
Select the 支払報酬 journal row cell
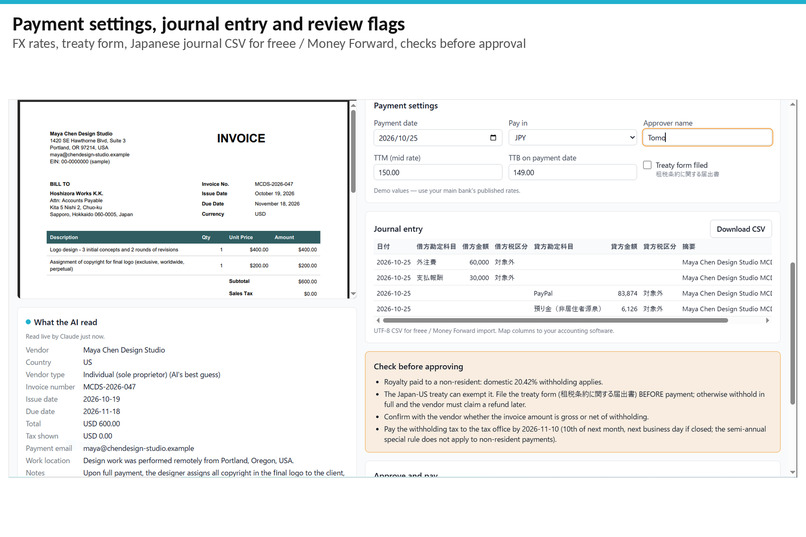point(429,277)
